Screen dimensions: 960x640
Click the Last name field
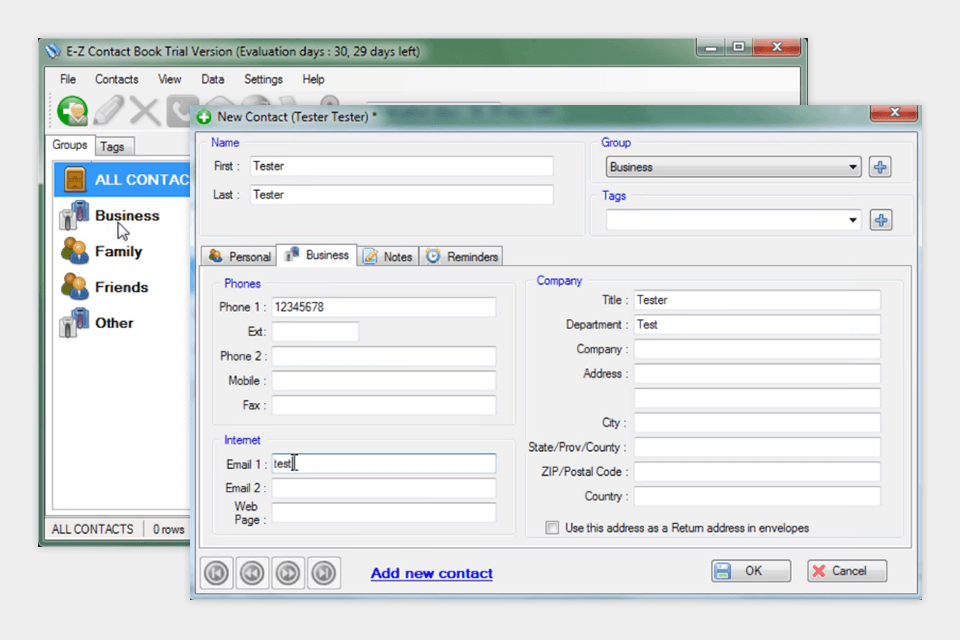tap(402, 195)
